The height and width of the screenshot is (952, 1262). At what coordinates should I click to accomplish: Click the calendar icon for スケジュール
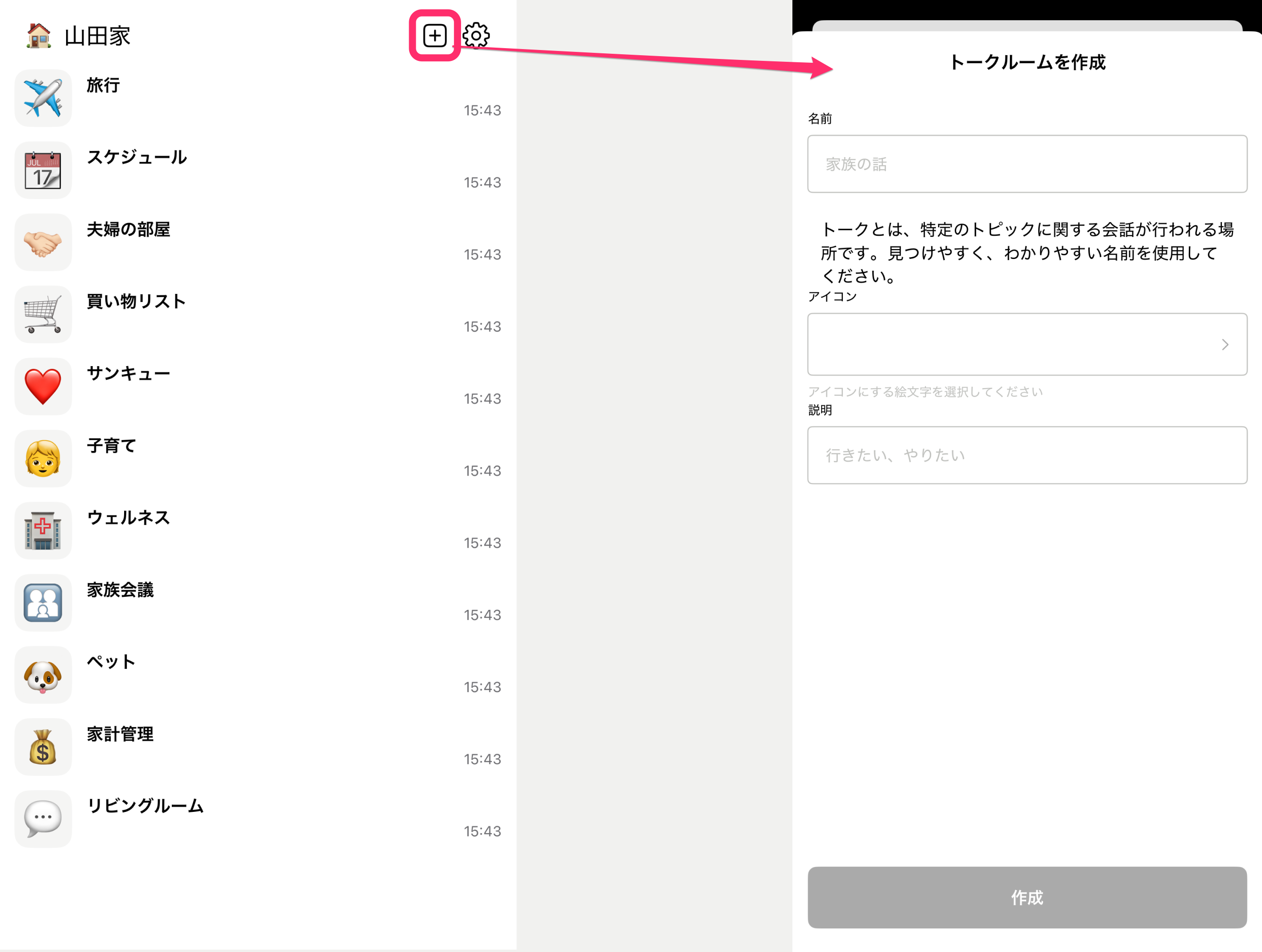point(43,170)
